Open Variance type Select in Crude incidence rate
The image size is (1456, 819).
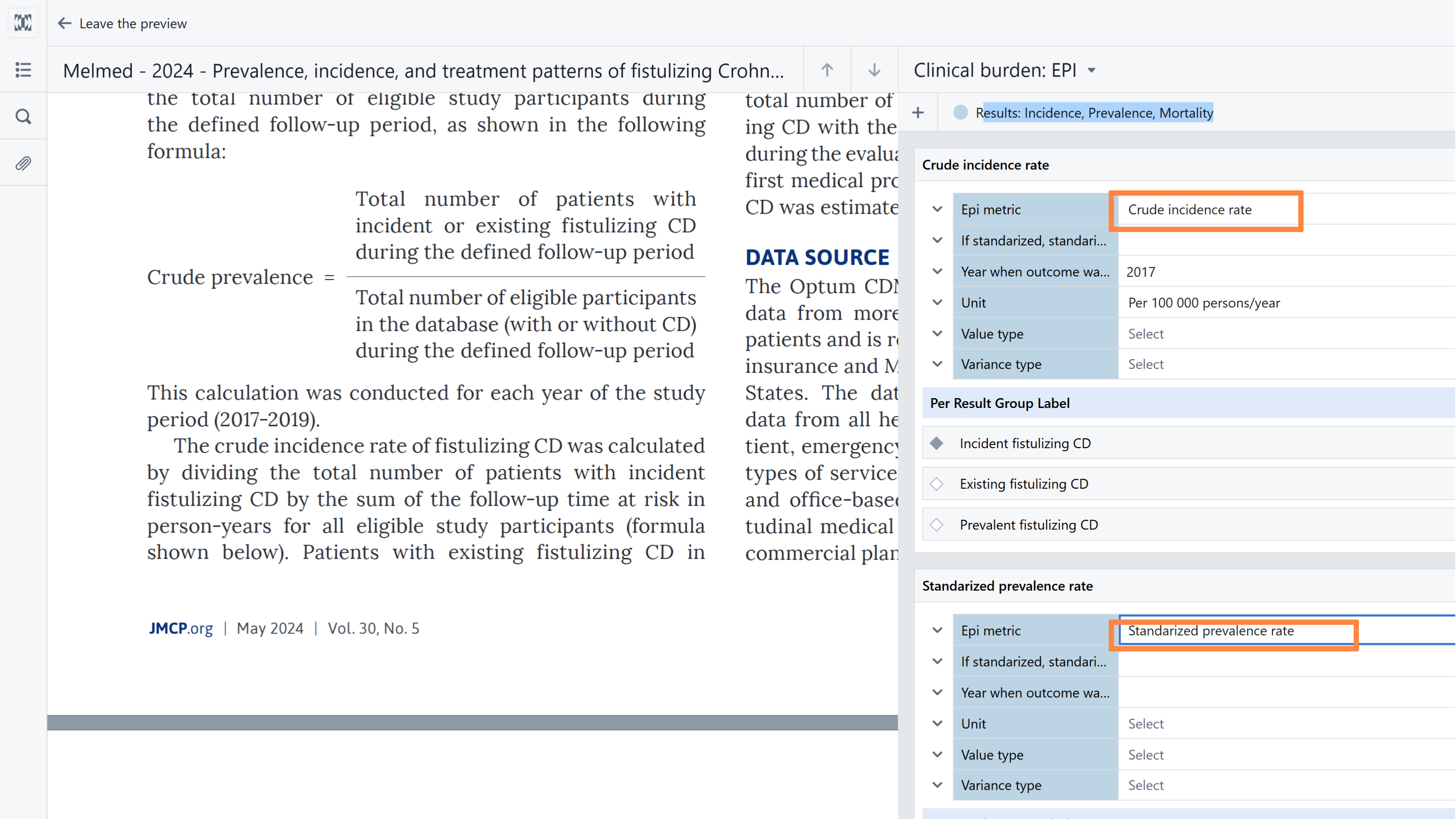click(x=1287, y=364)
